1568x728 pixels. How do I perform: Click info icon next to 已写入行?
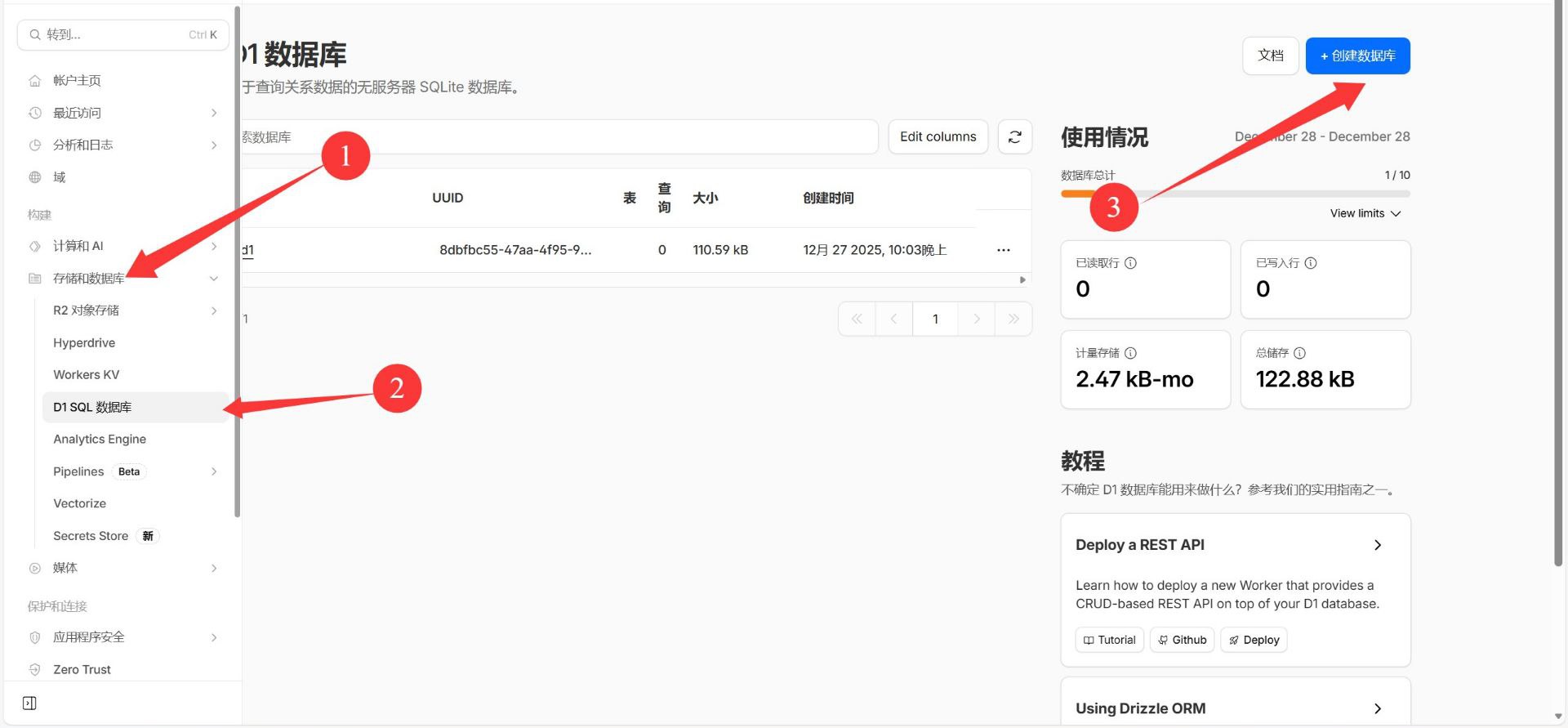click(1311, 263)
